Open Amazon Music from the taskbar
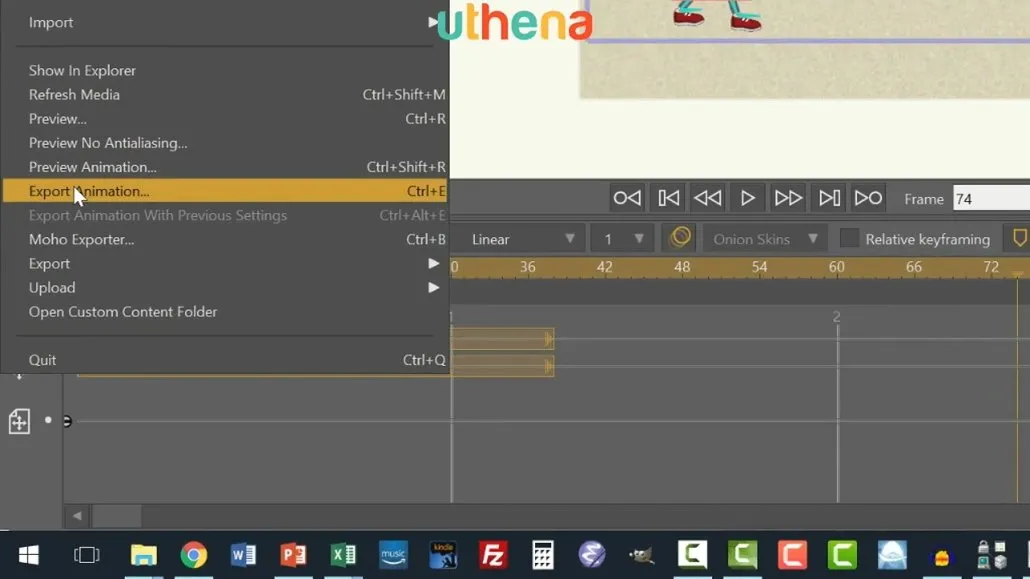1030x579 pixels. 393,556
